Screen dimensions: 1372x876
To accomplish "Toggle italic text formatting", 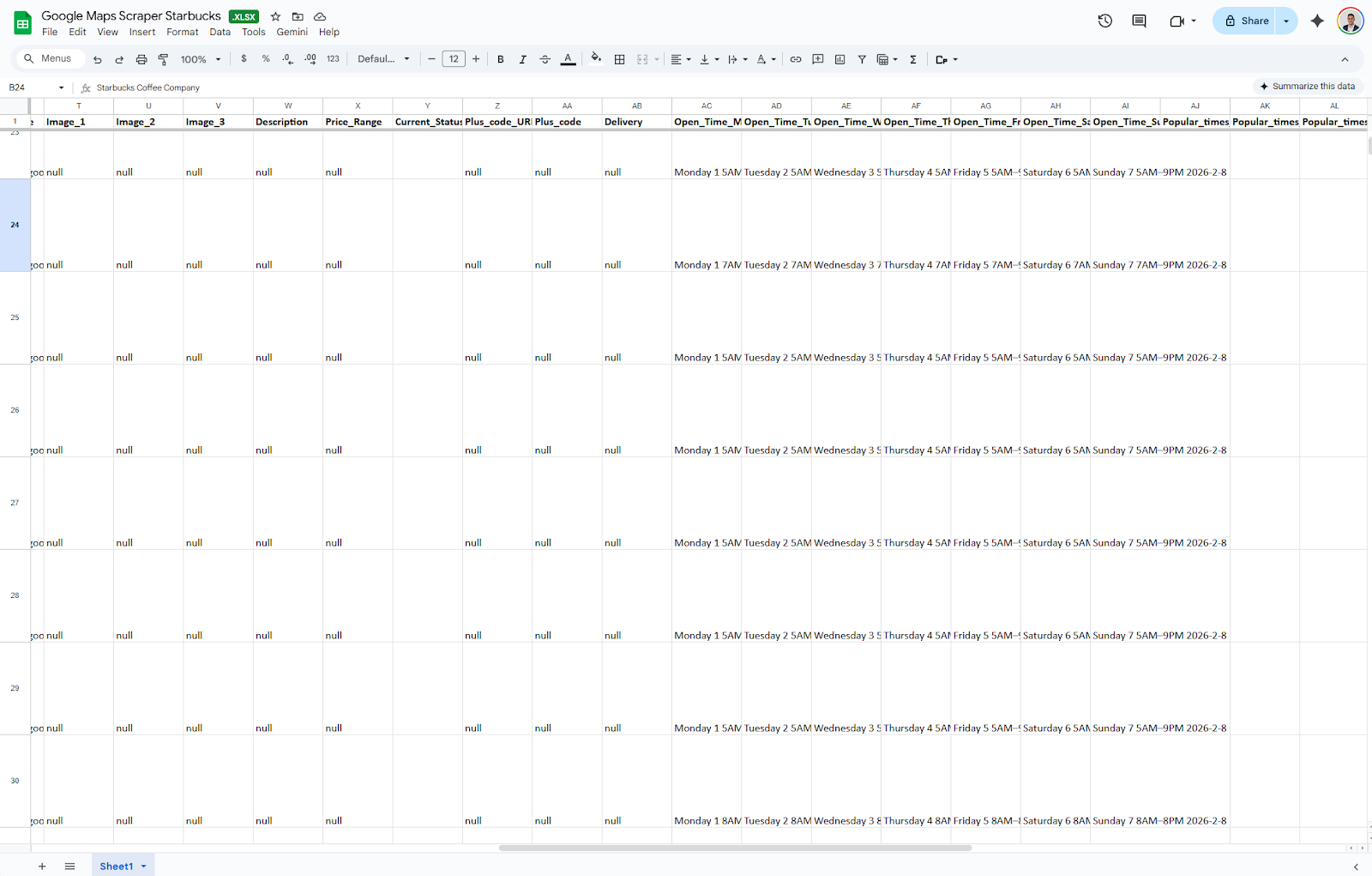I will pyautogui.click(x=522, y=59).
